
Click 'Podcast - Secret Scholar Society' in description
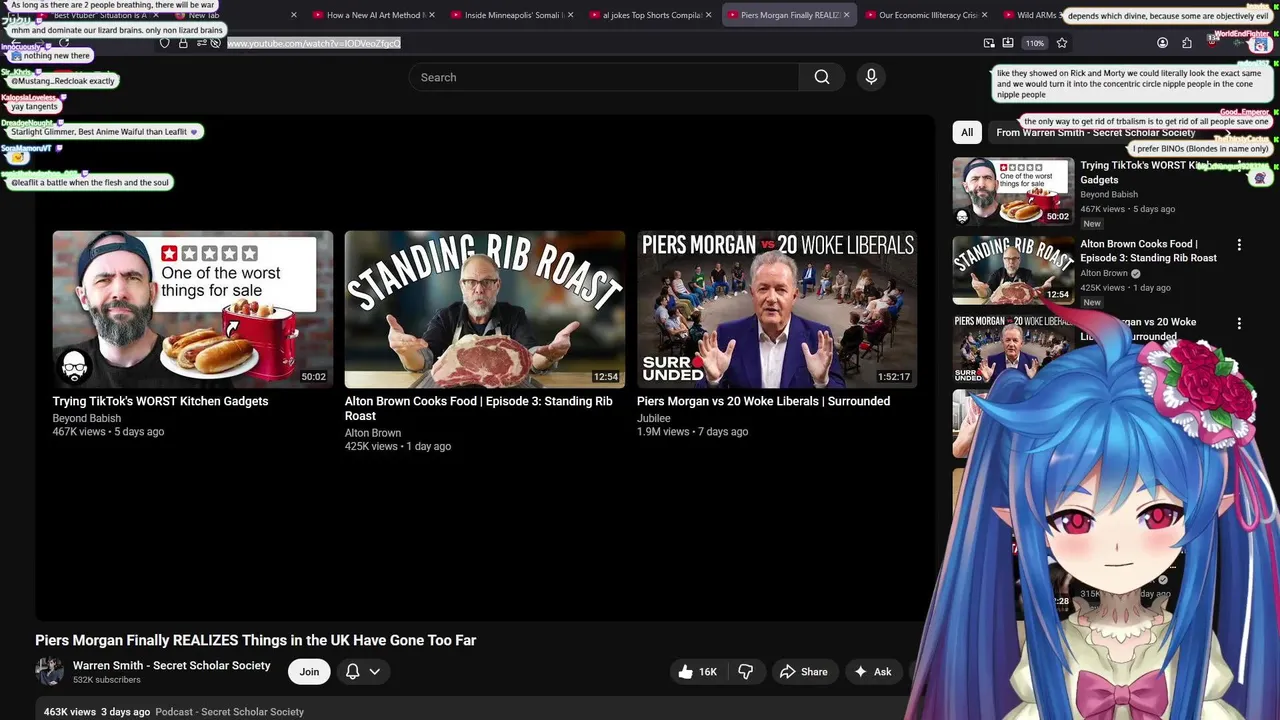(x=229, y=712)
